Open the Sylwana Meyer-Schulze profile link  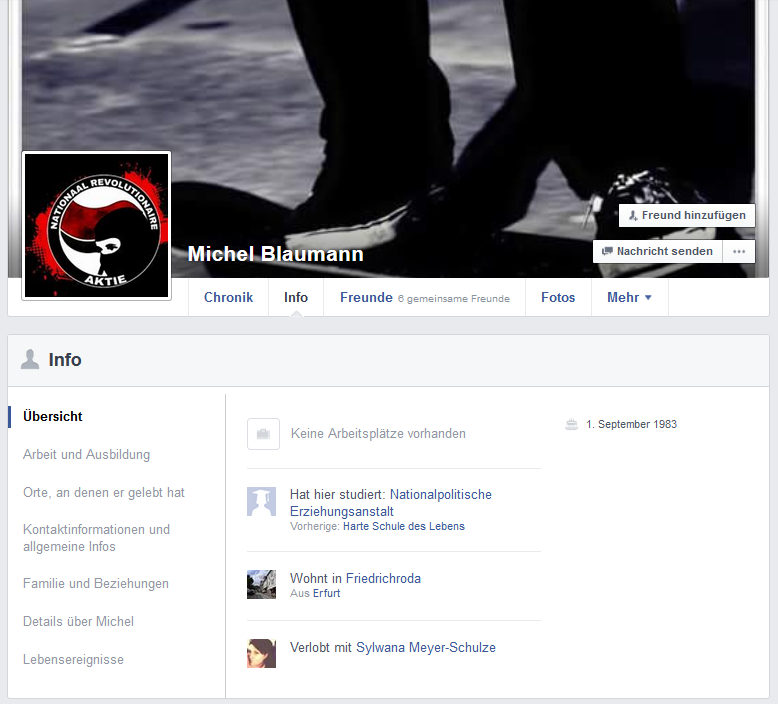426,648
